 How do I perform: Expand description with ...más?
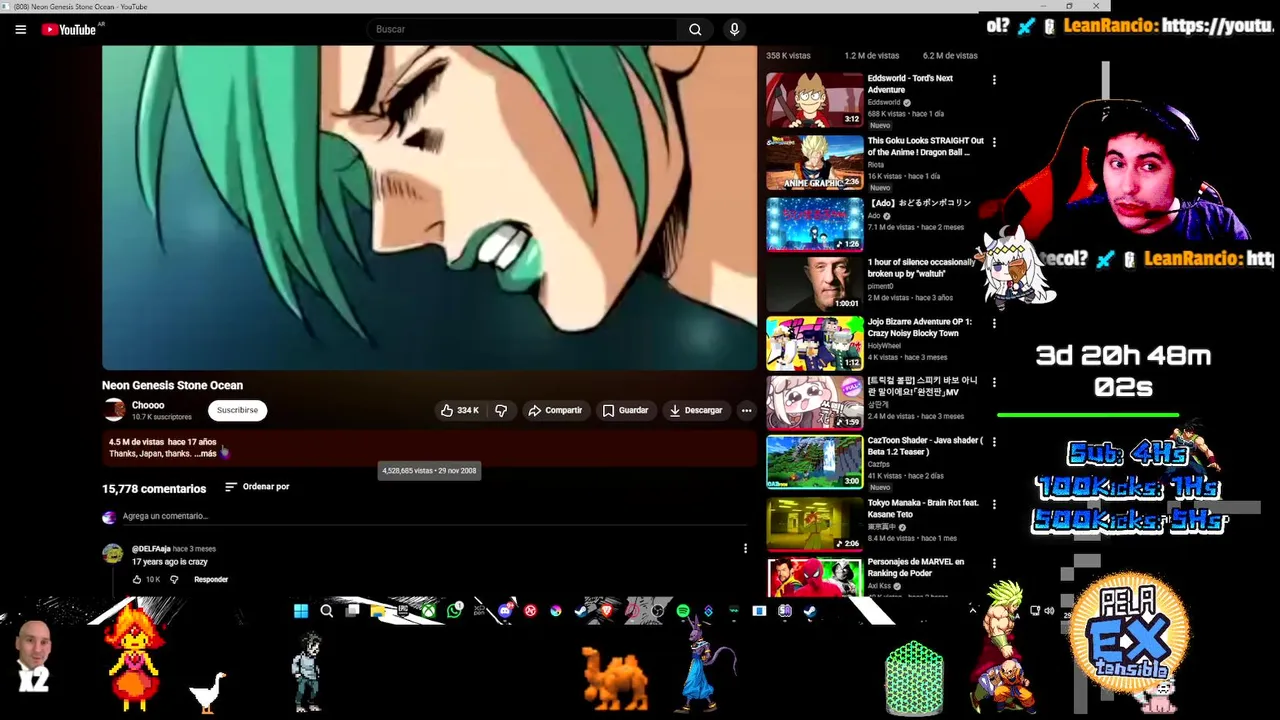click(205, 454)
